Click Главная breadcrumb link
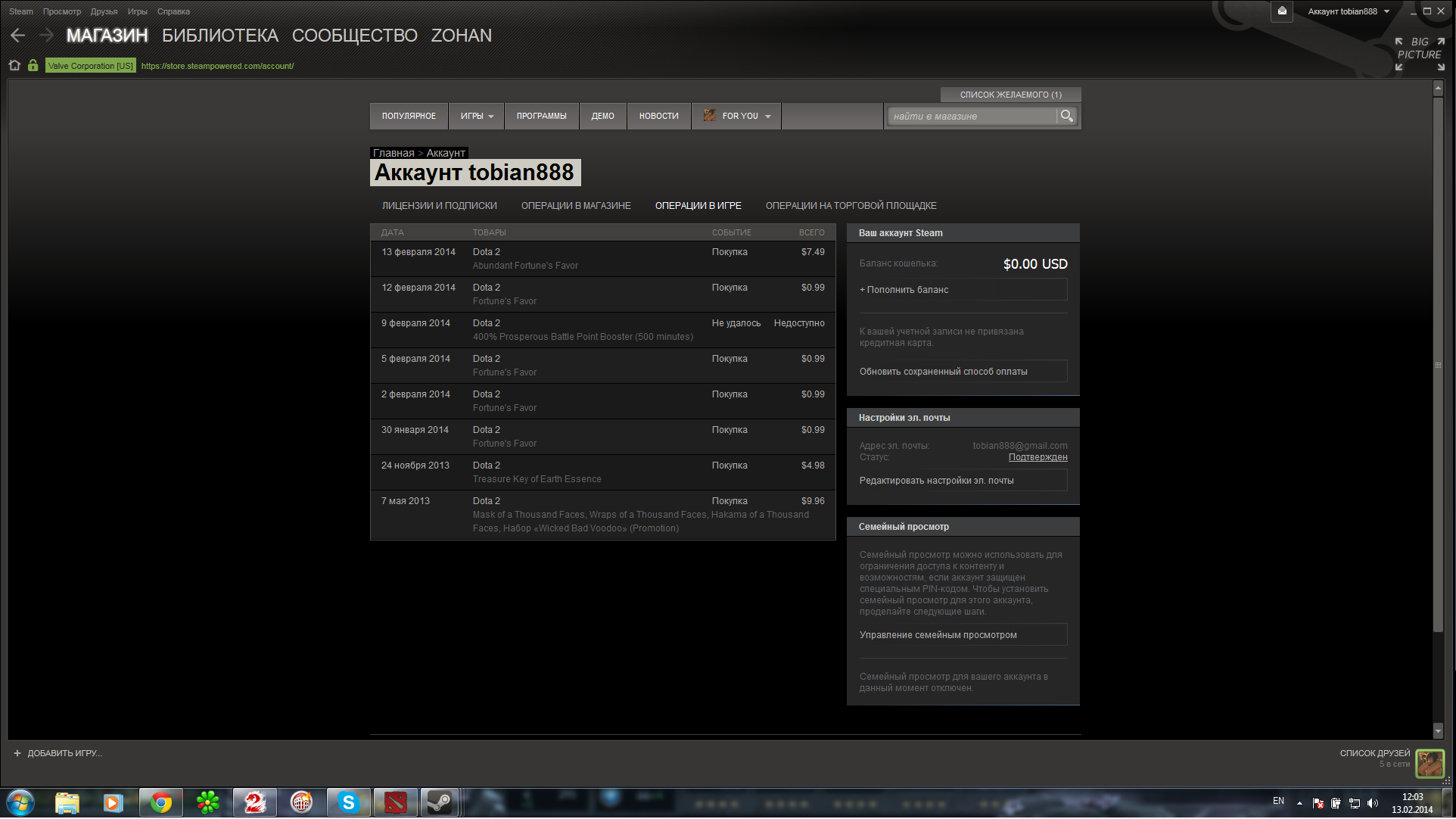1456x819 pixels. [394, 153]
